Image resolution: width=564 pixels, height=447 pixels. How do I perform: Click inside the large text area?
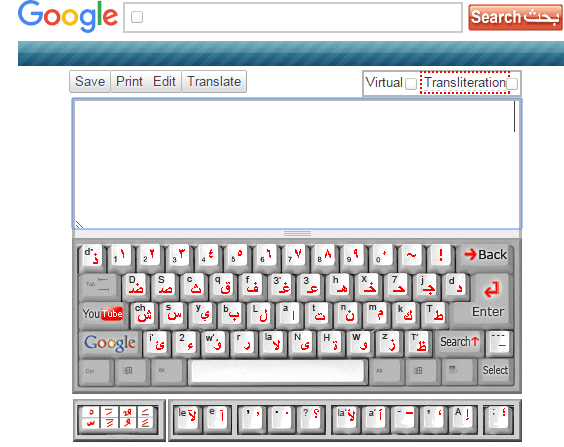pos(297,164)
